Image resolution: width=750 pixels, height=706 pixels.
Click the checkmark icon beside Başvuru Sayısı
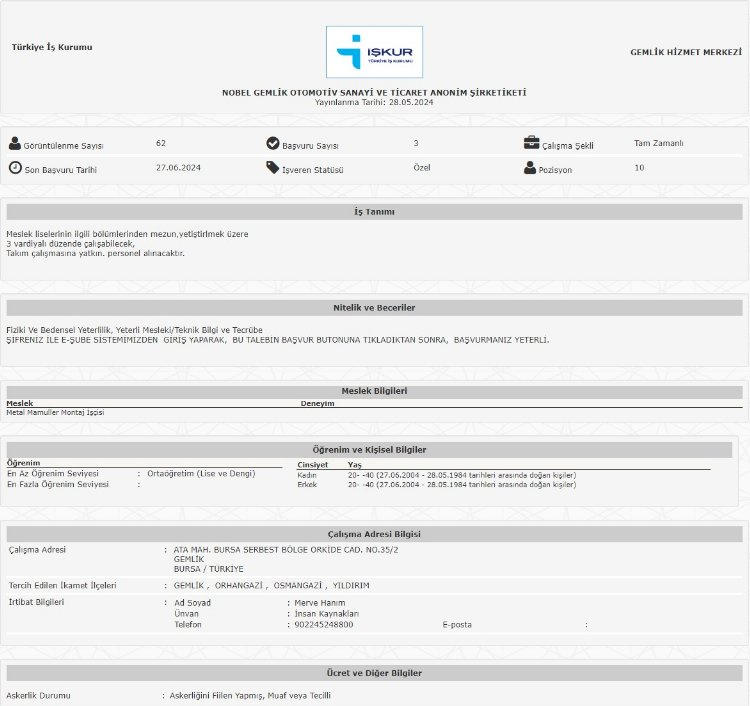pos(273,144)
